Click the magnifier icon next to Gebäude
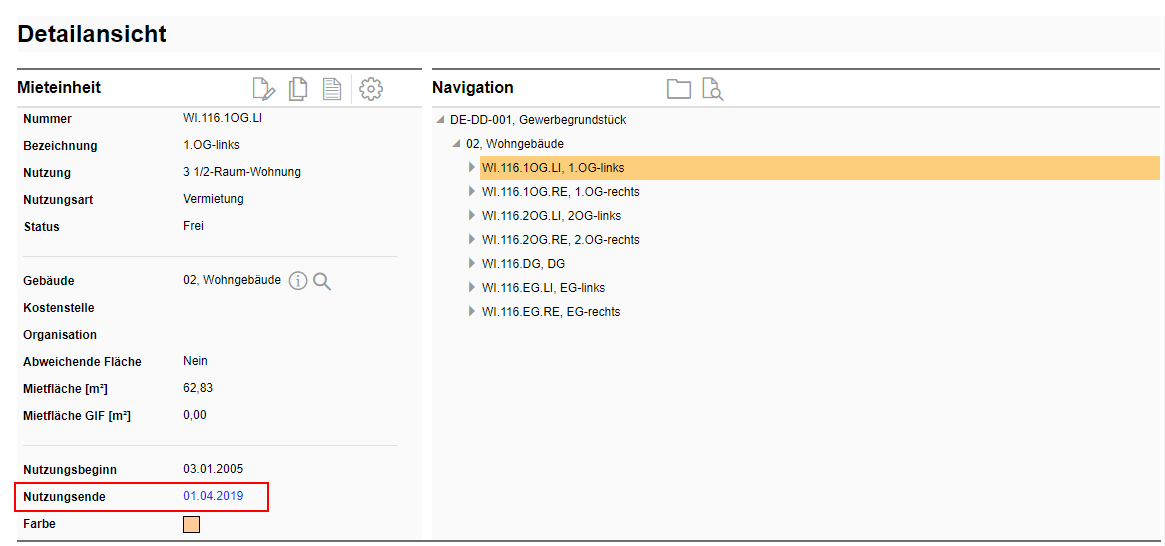1165x546 pixels. [322, 282]
